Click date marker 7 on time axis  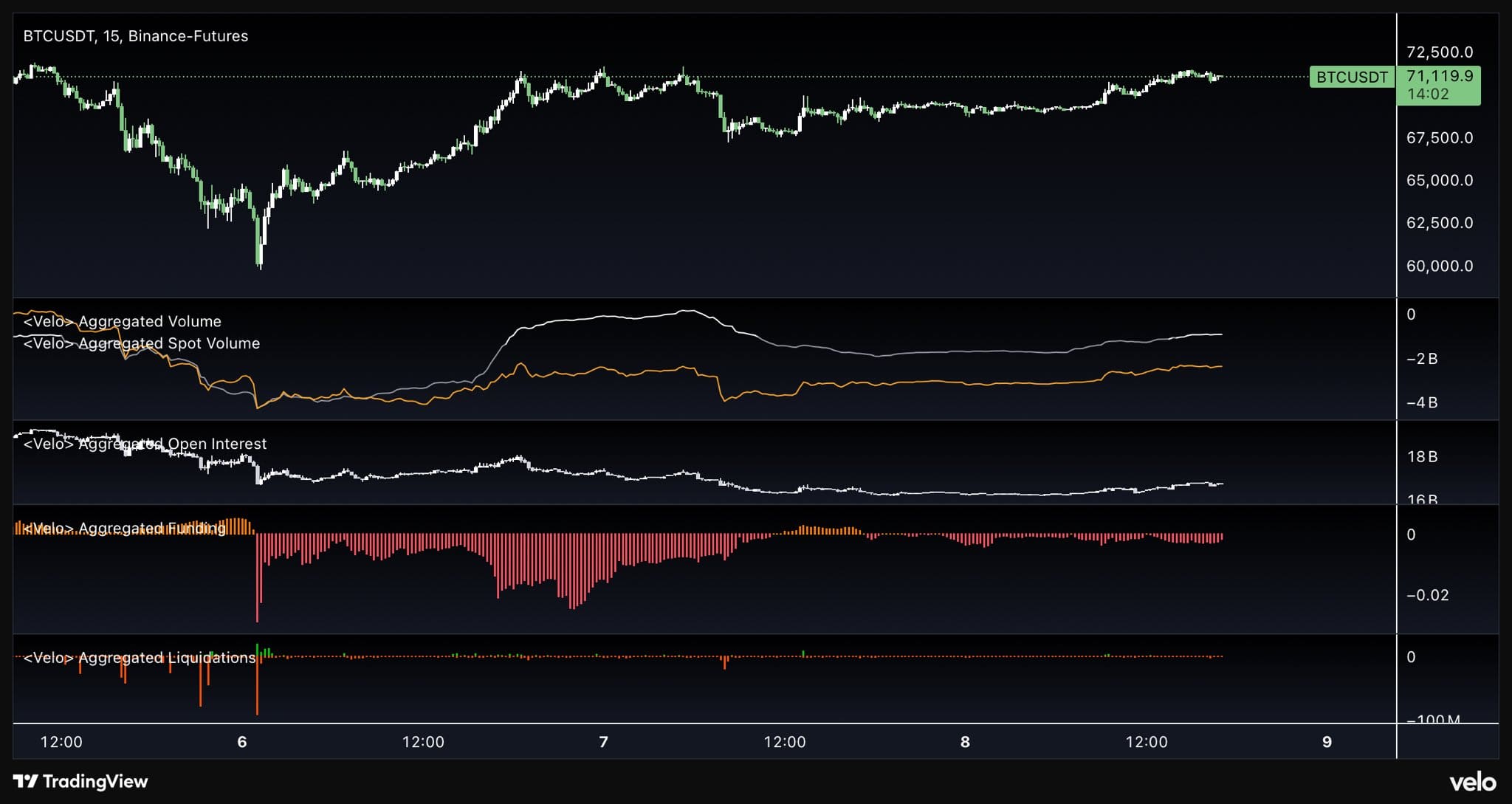coord(604,742)
